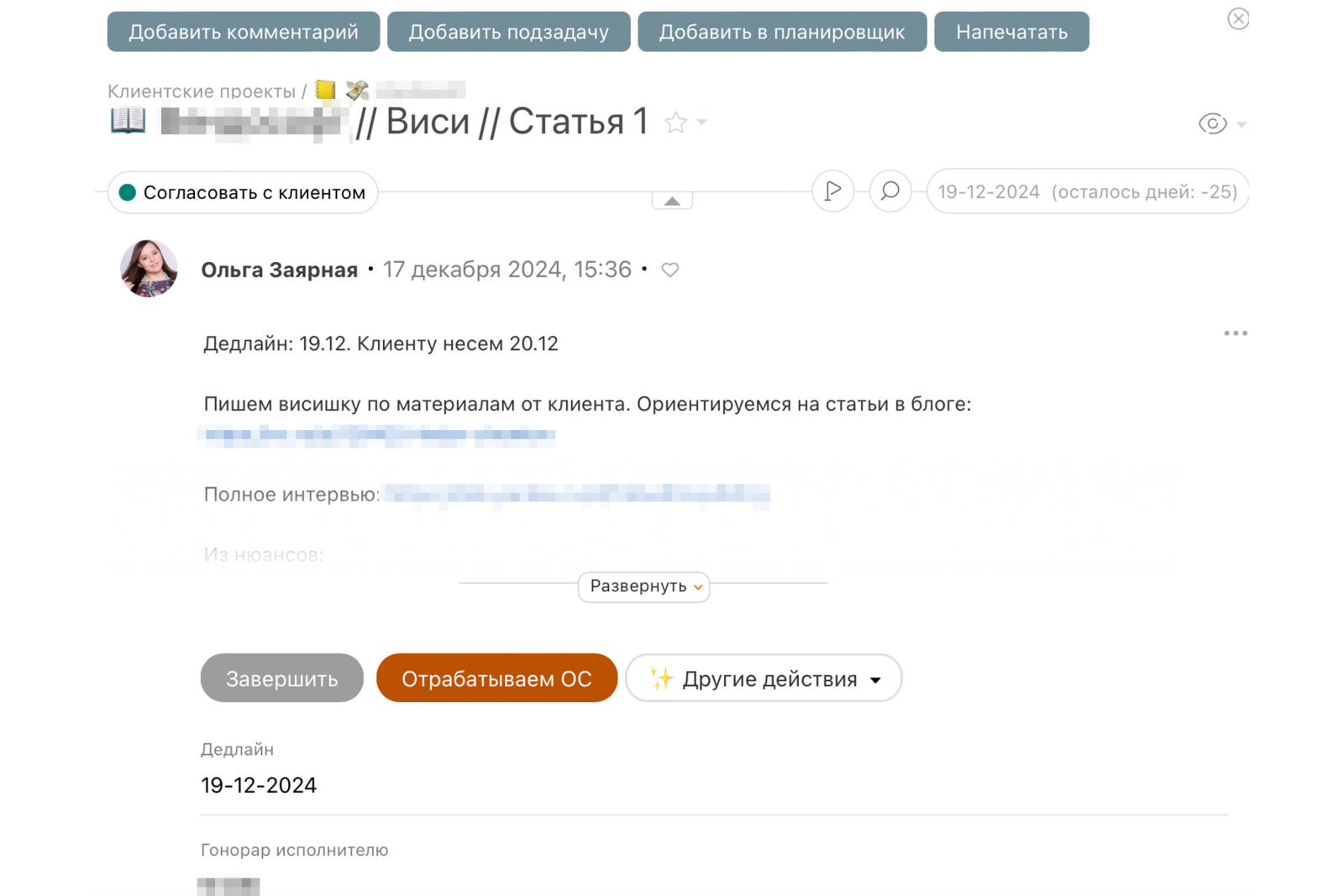Click the Добавить комментарий button
This screenshot has width=1344, height=896.
pyautogui.click(x=244, y=32)
